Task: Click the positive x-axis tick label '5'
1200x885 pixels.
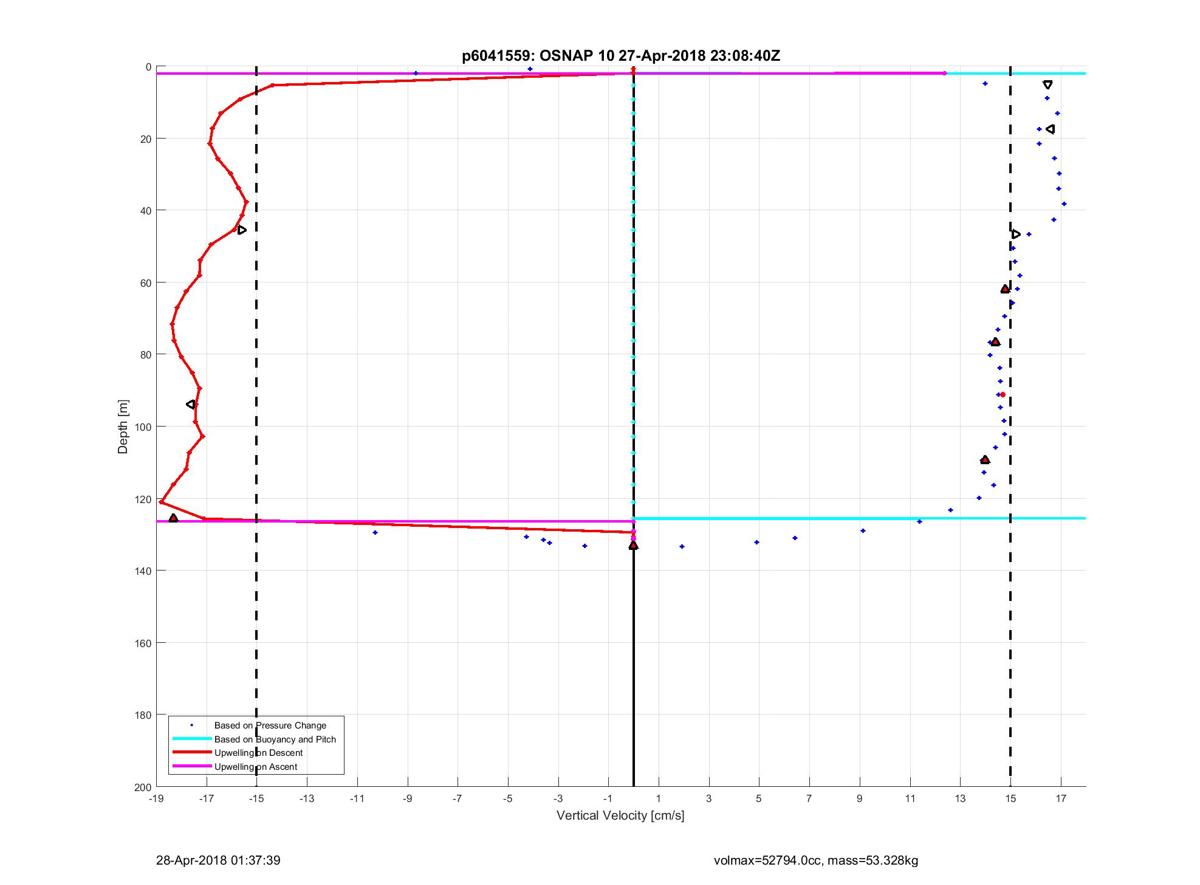Action: tap(759, 798)
